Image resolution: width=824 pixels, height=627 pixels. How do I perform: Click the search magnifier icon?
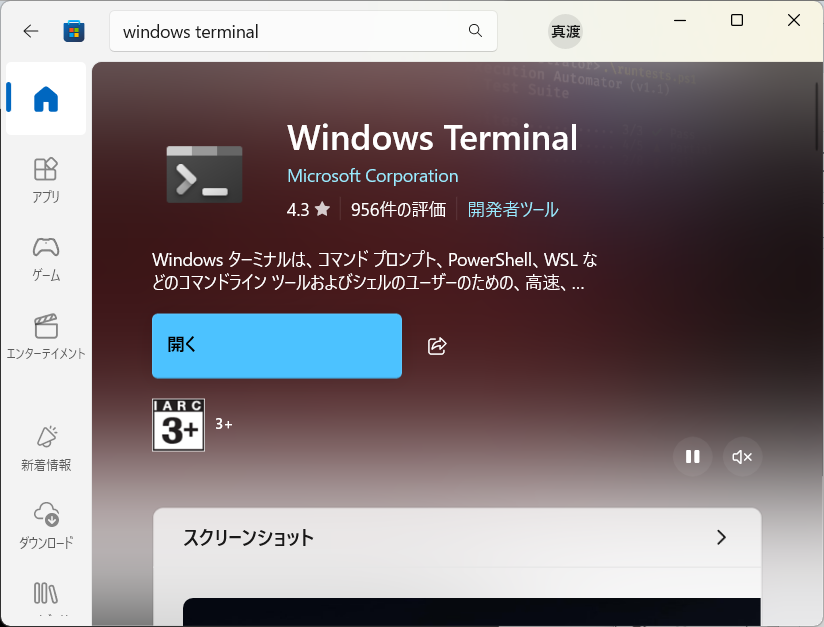point(475,31)
